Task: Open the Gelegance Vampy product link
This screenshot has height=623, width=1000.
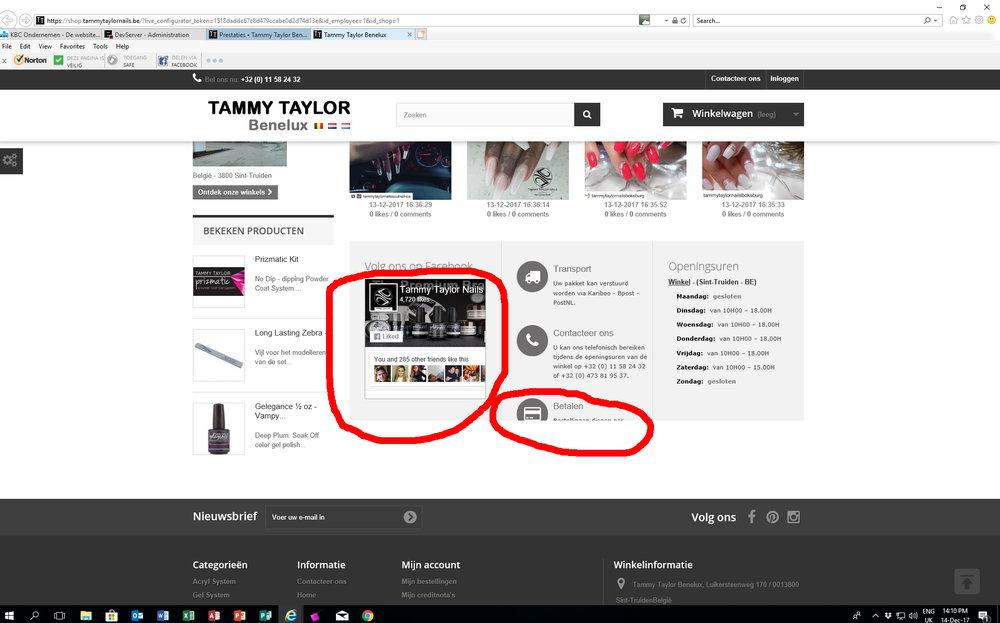Action: 286,411
